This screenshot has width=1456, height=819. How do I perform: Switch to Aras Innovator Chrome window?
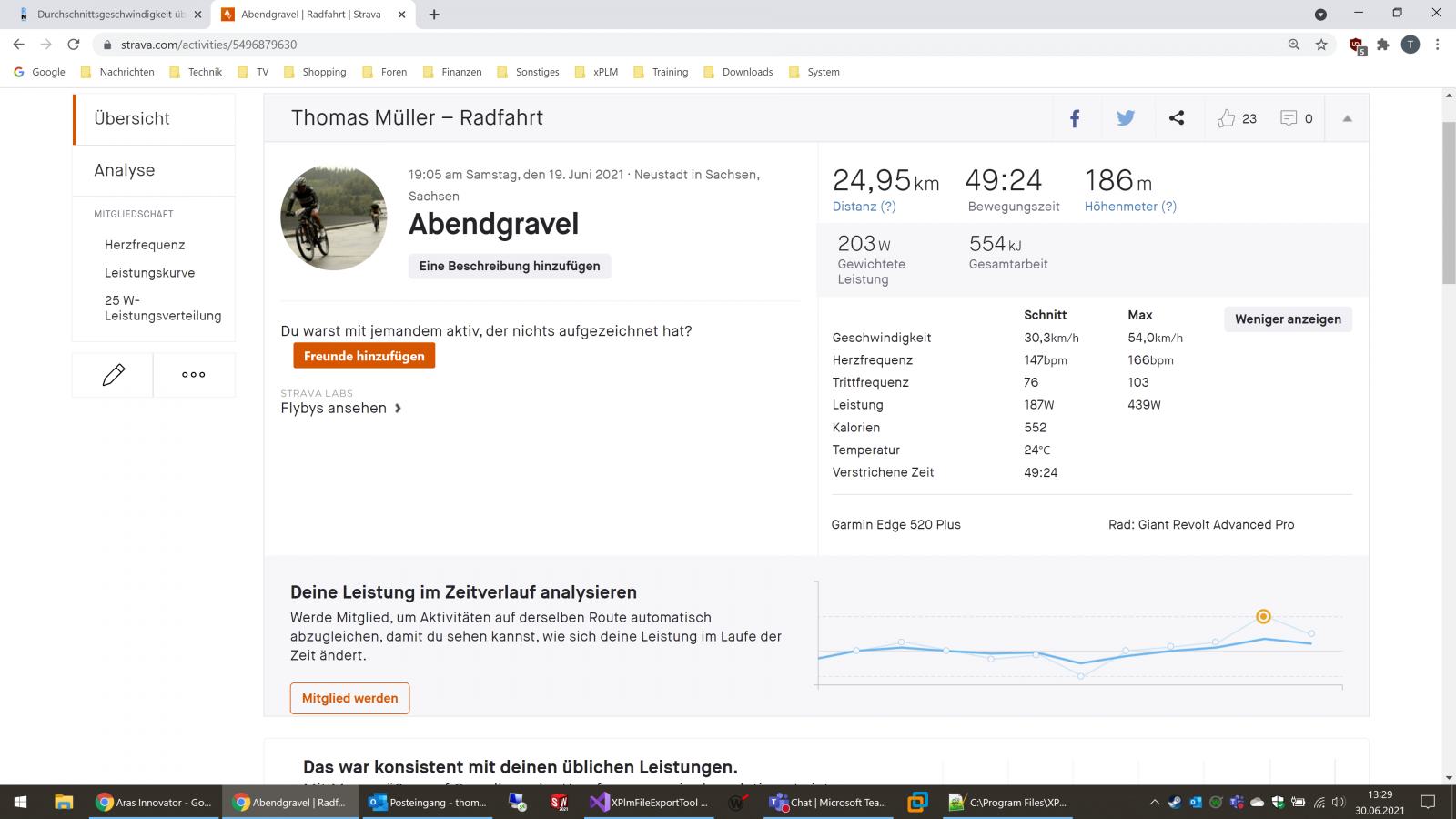155,802
